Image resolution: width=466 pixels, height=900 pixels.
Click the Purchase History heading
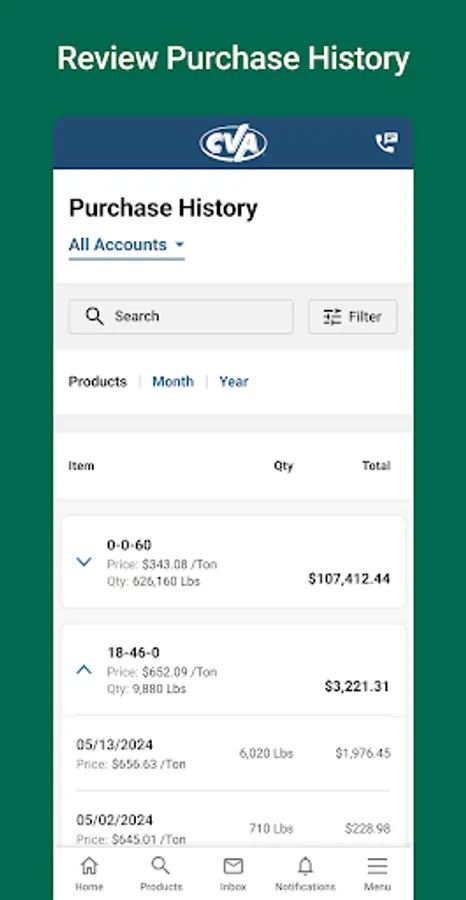click(x=163, y=208)
